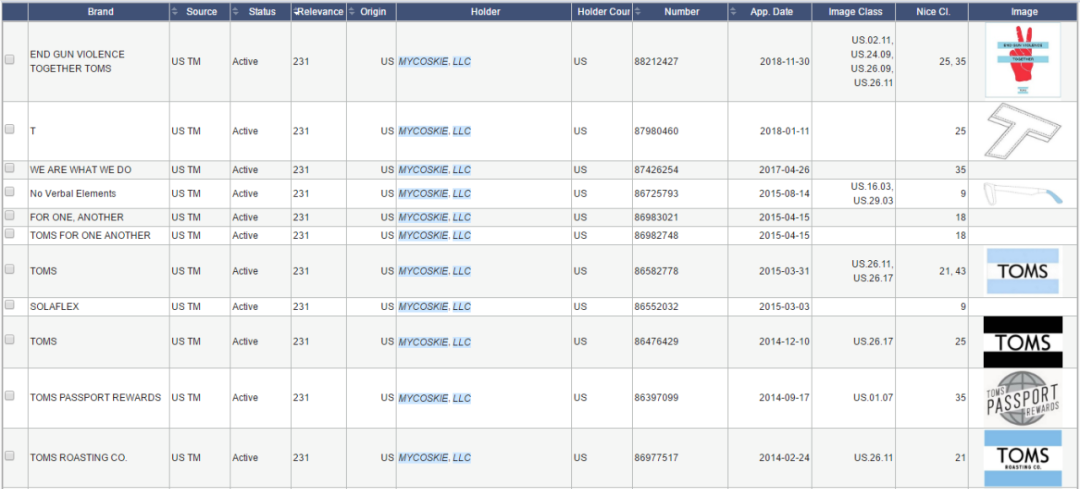Screen dimensions: 1080x489
Task: Open the outlined T logo thumbnail
Action: (1021, 132)
